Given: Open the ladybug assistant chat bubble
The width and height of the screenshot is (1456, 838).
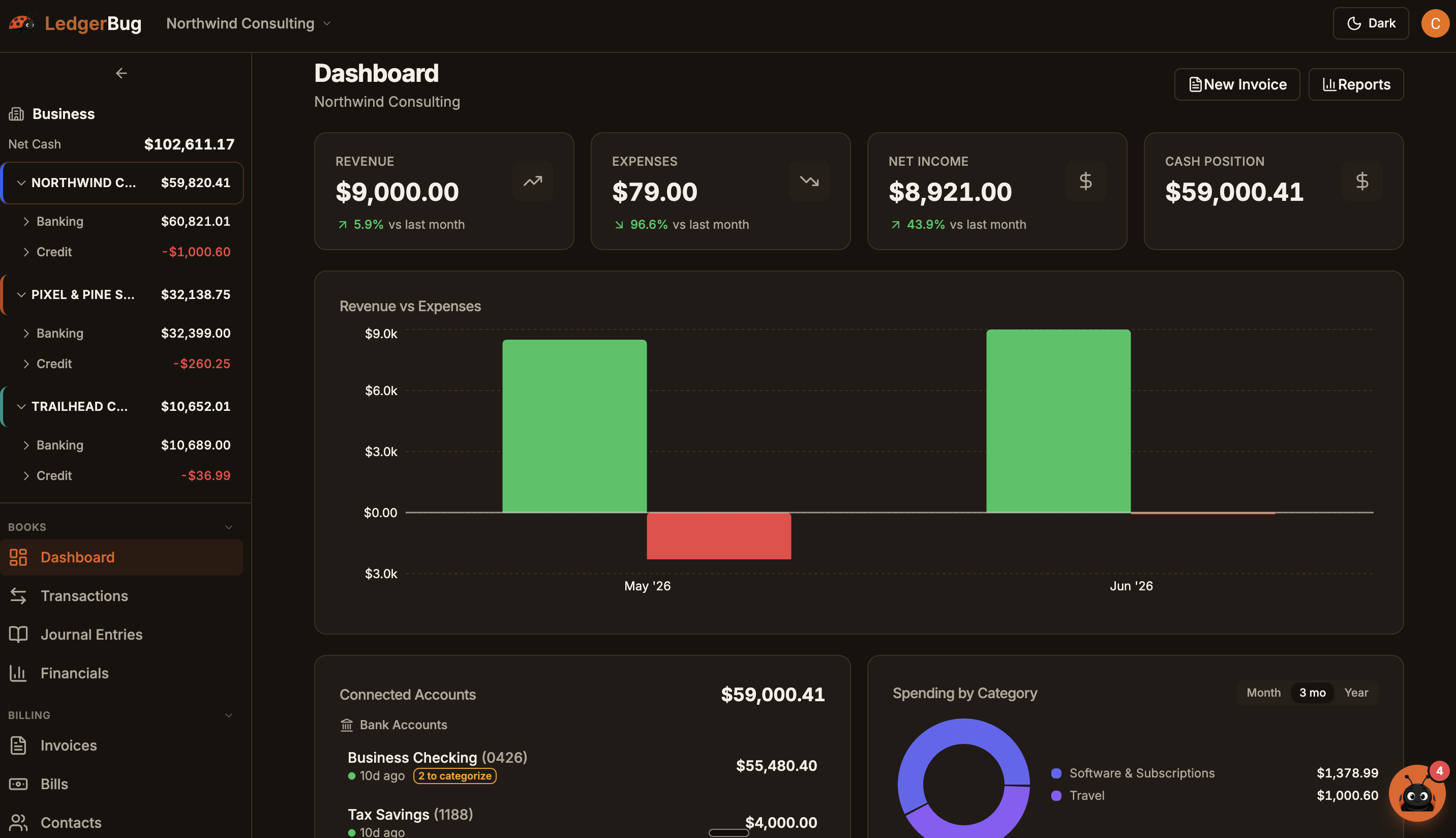Looking at the screenshot, I should (1417, 793).
